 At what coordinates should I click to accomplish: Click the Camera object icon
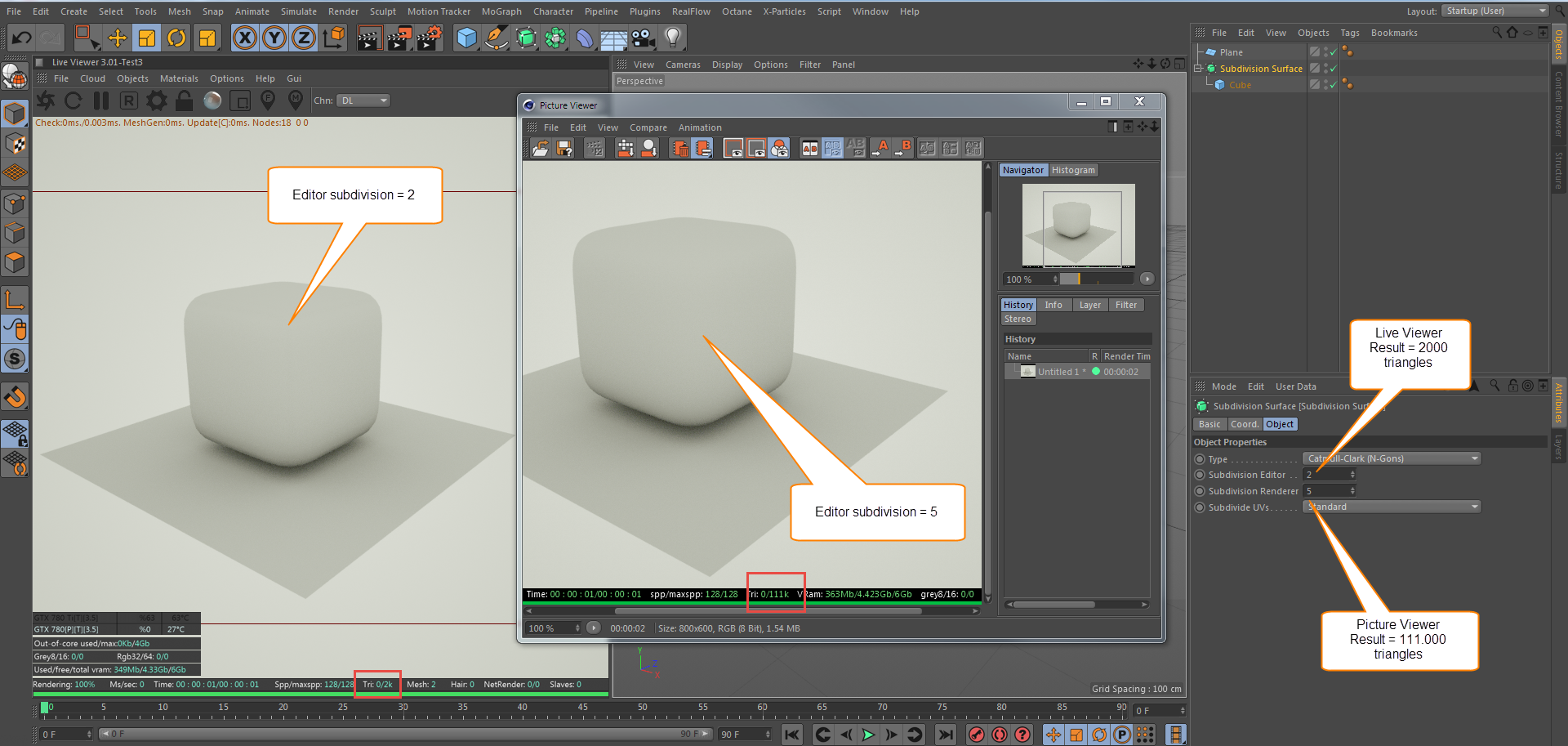644,38
